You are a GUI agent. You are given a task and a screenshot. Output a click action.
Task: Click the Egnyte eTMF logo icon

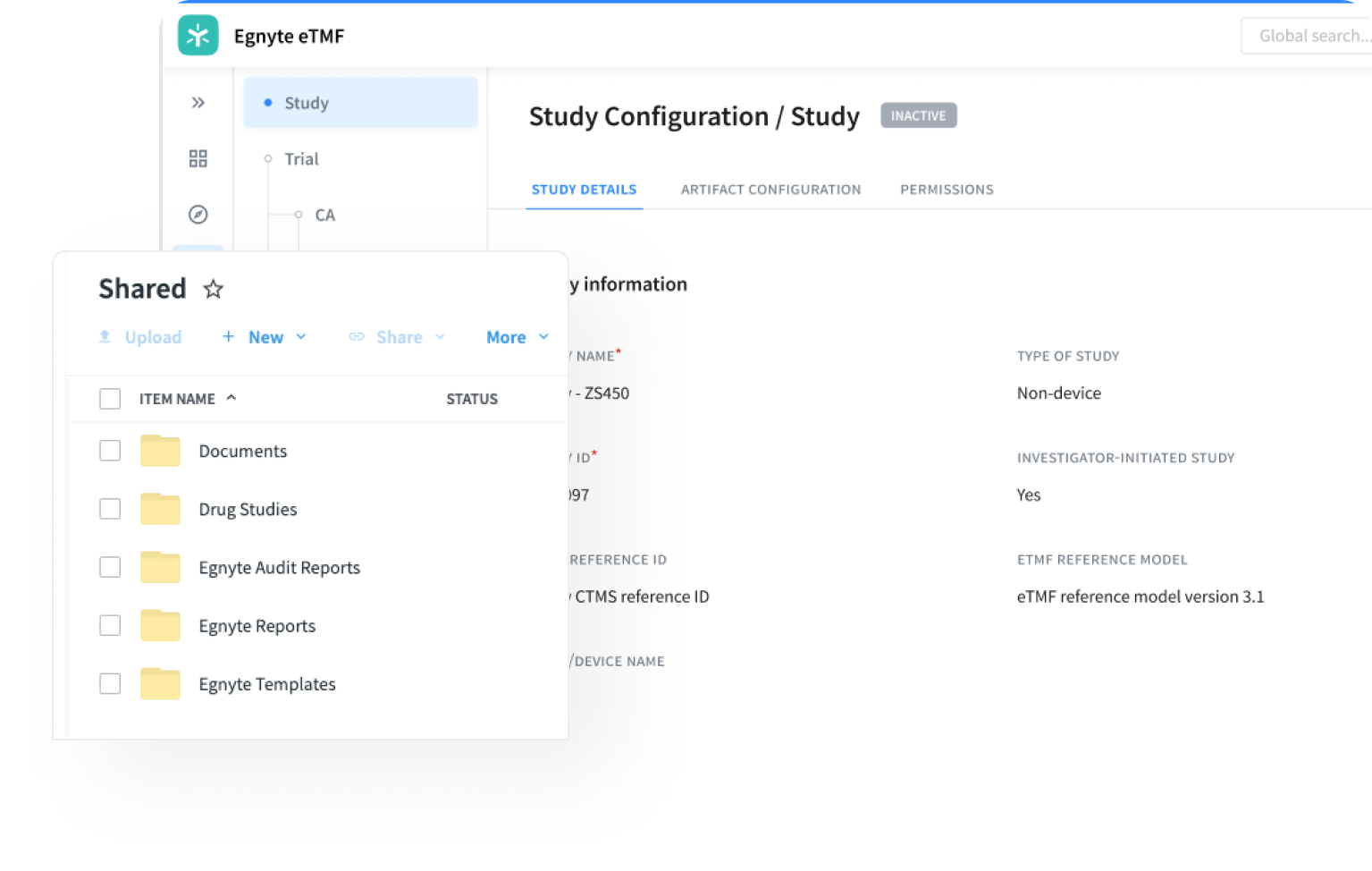198,36
